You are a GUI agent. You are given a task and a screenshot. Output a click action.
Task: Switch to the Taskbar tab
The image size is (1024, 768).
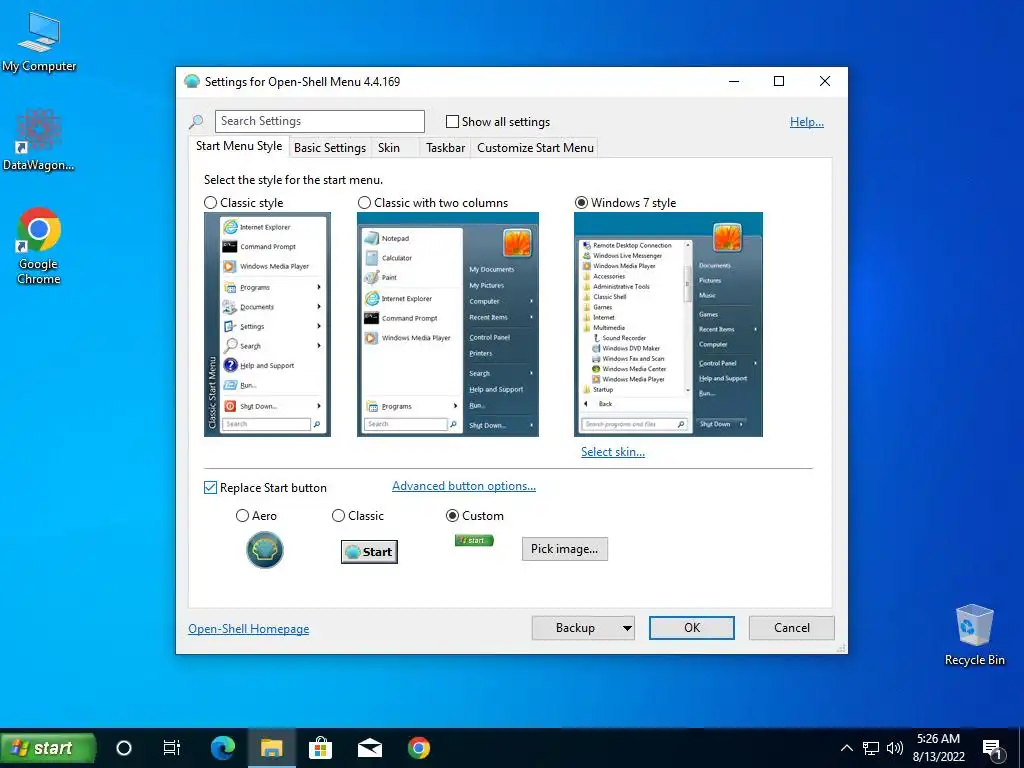[x=445, y=148]
